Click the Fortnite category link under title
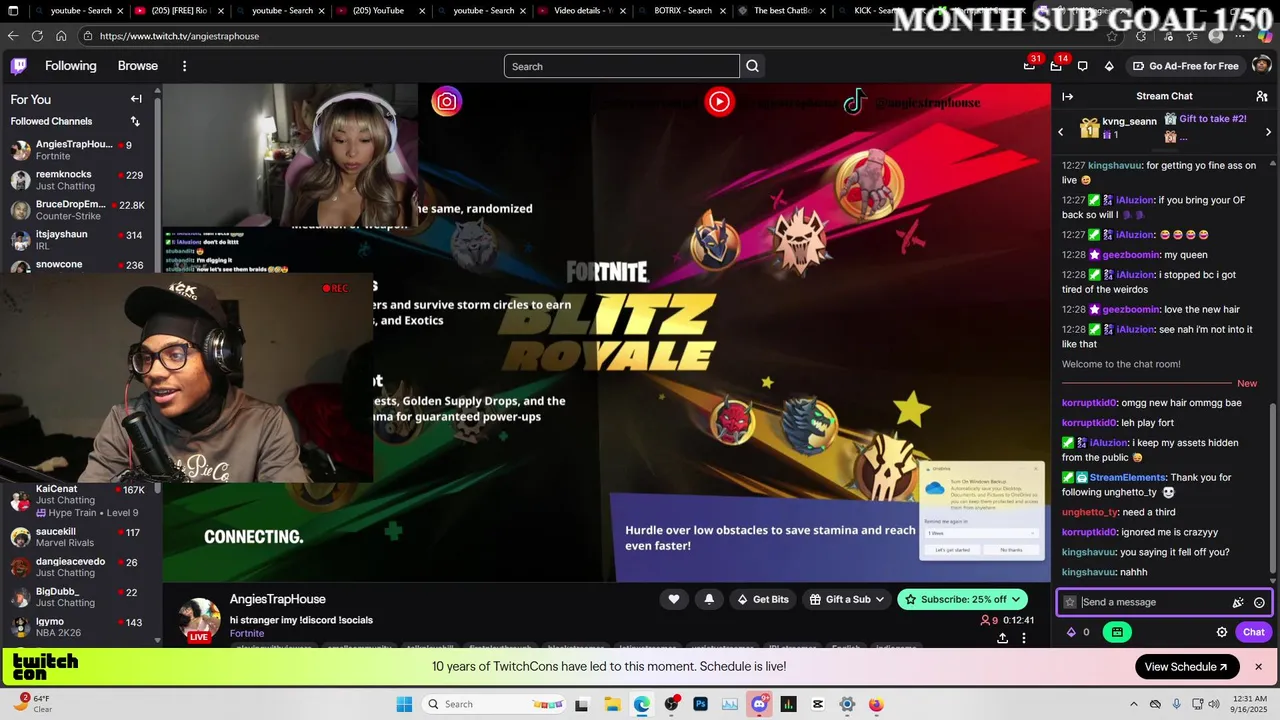This screenshot has height=720, width=1280. 247,633
